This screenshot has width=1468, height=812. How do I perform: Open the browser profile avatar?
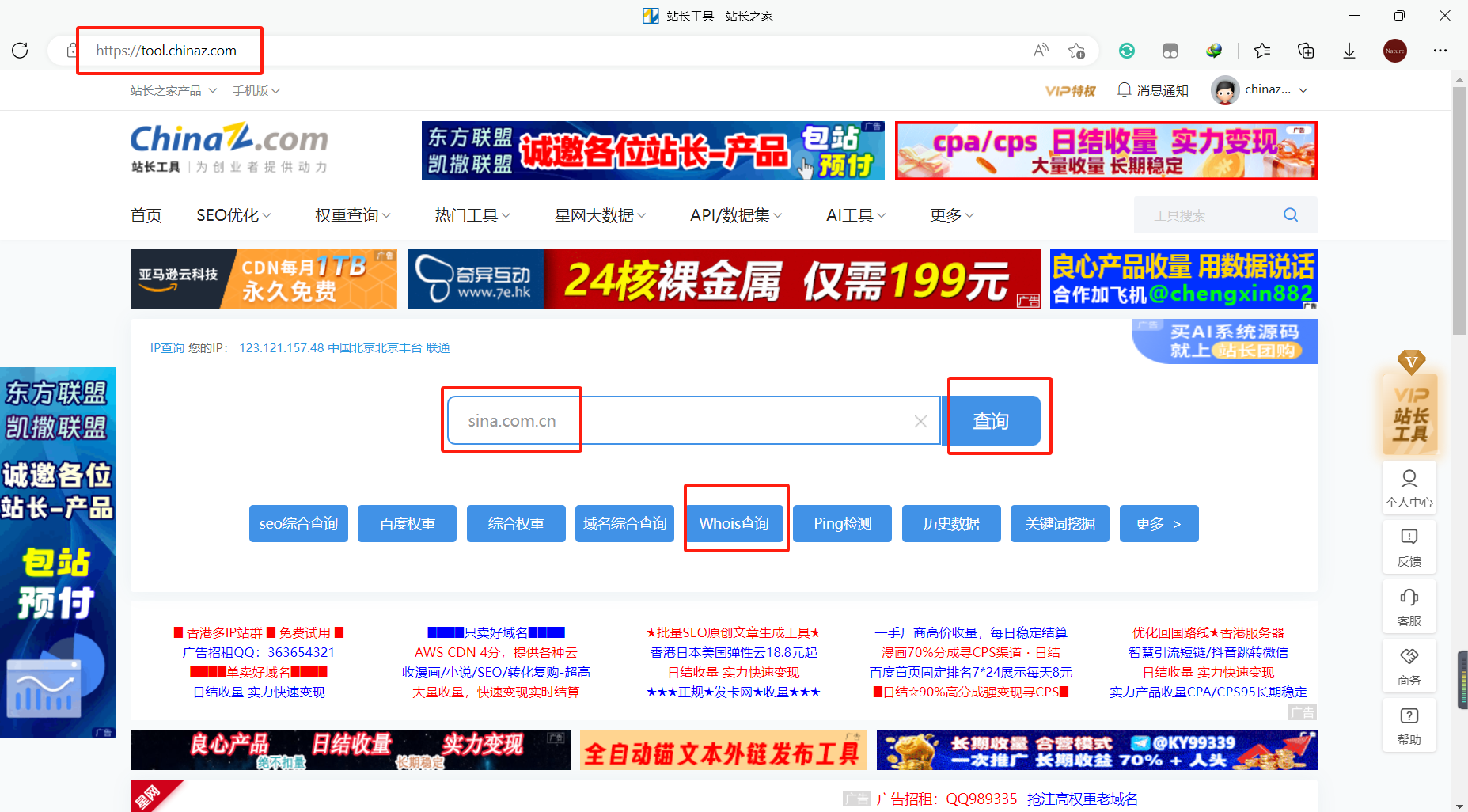pyautogui.click(x=1395, y=51)
